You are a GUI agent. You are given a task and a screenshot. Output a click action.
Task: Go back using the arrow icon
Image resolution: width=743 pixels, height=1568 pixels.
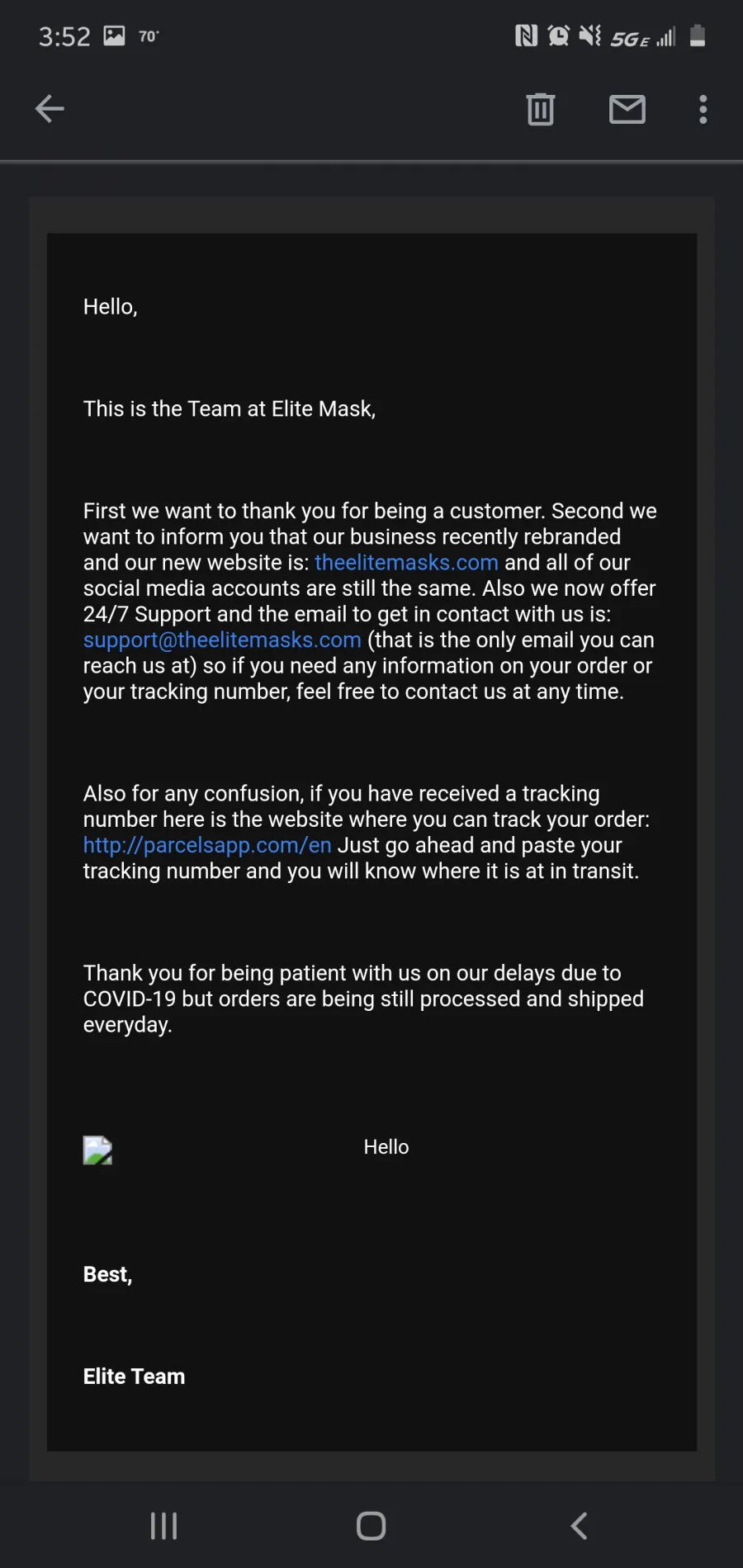[50, 108]
